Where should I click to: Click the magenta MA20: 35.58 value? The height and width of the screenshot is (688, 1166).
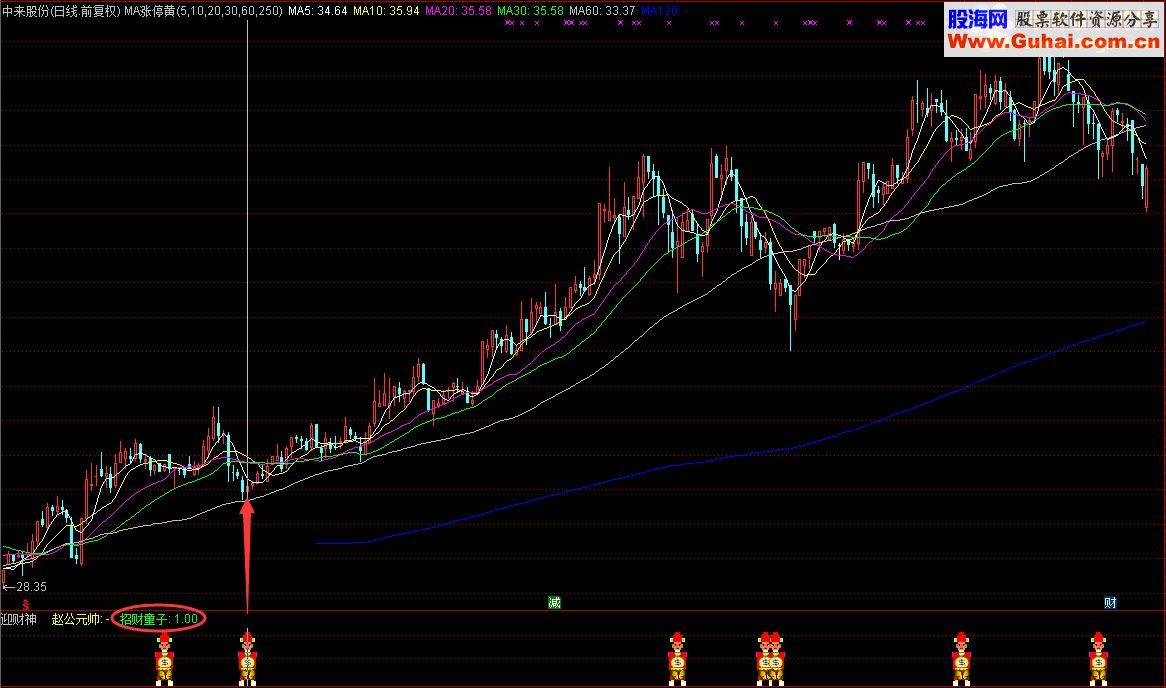click(458, 11)
